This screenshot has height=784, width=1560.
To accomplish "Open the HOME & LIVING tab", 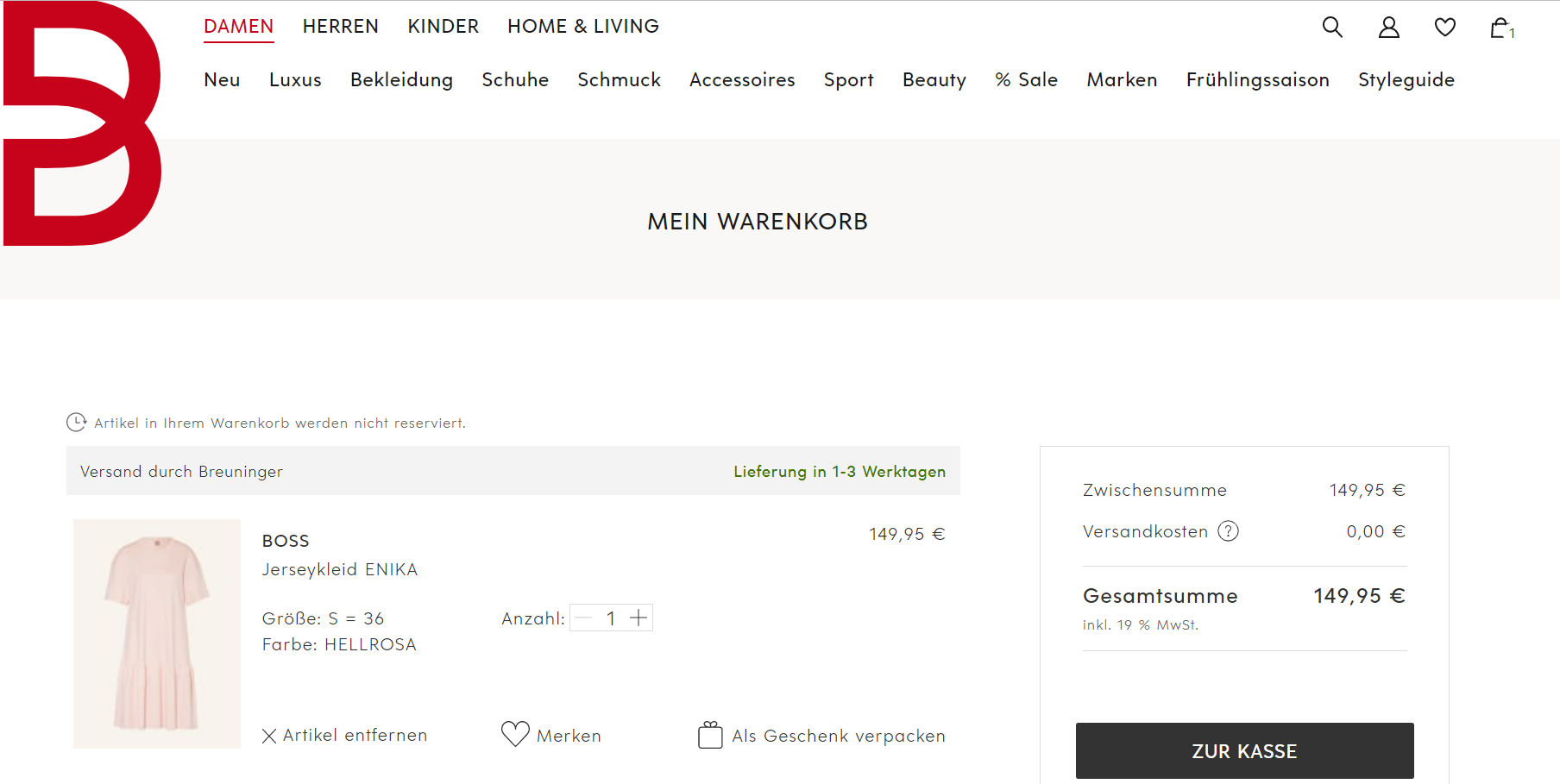I will coord(583,27).
